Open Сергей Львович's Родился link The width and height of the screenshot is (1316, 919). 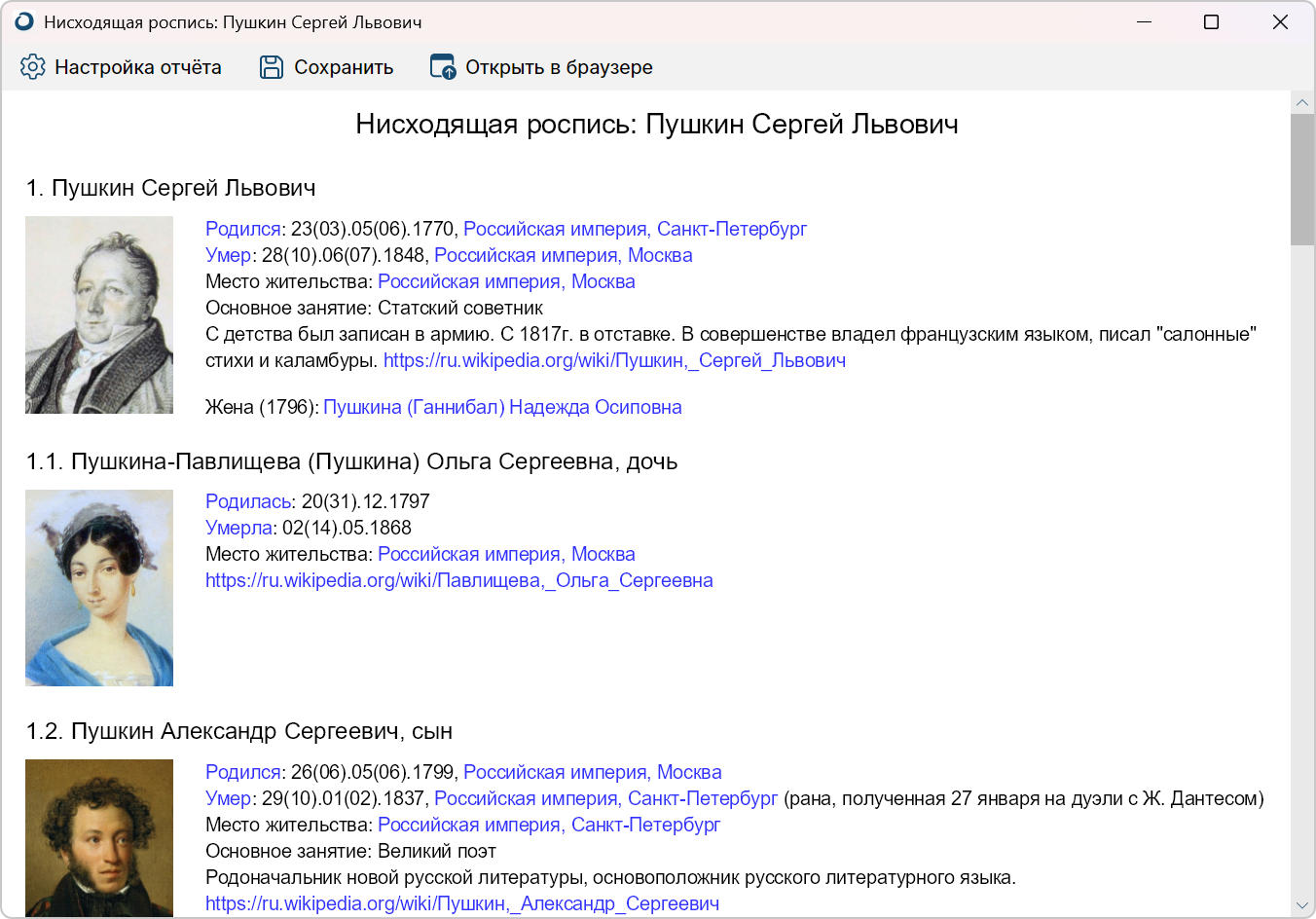242,229
